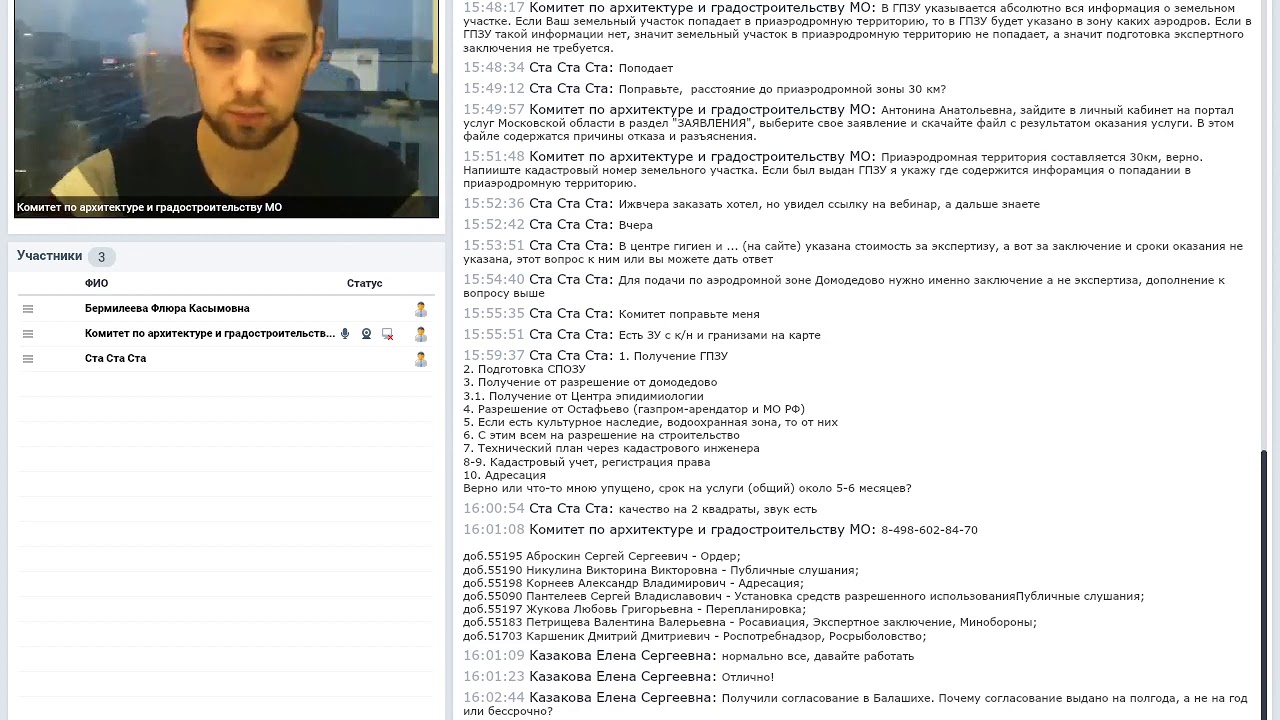
Task: Click the participant count badge 3
Action: click(x=101, y=257)
